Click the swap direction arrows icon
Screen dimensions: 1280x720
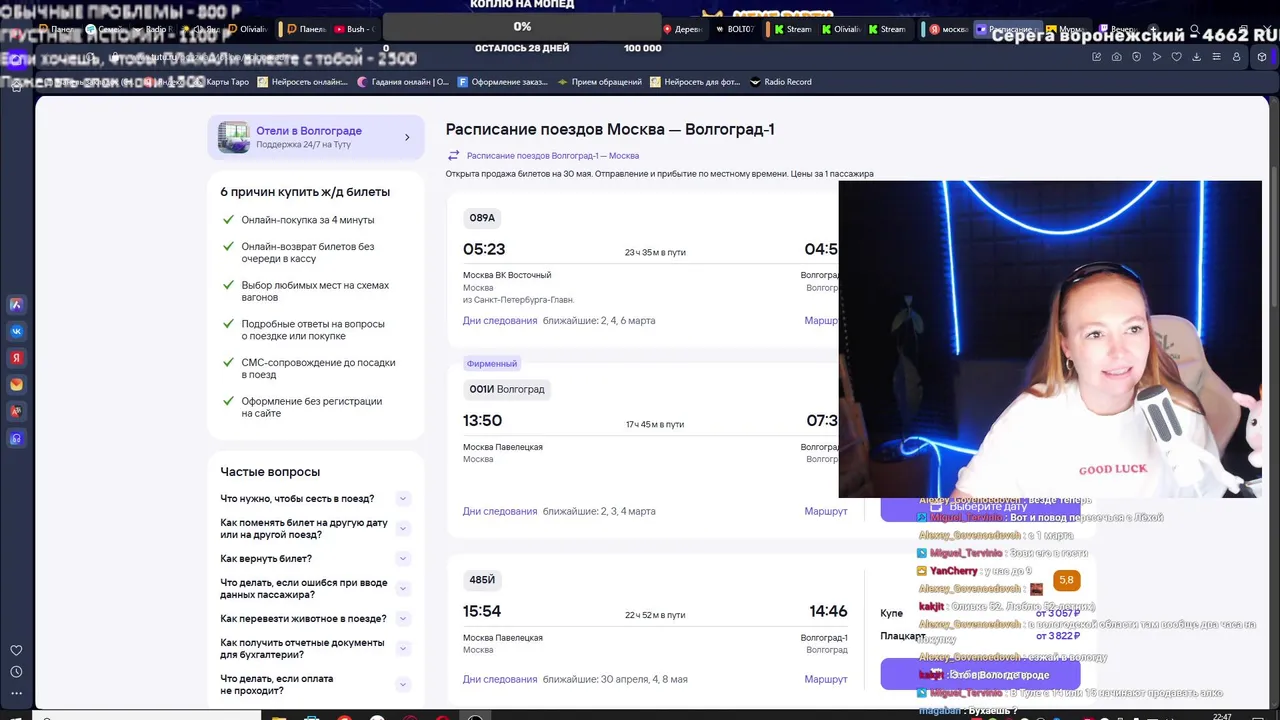point(453,155)
